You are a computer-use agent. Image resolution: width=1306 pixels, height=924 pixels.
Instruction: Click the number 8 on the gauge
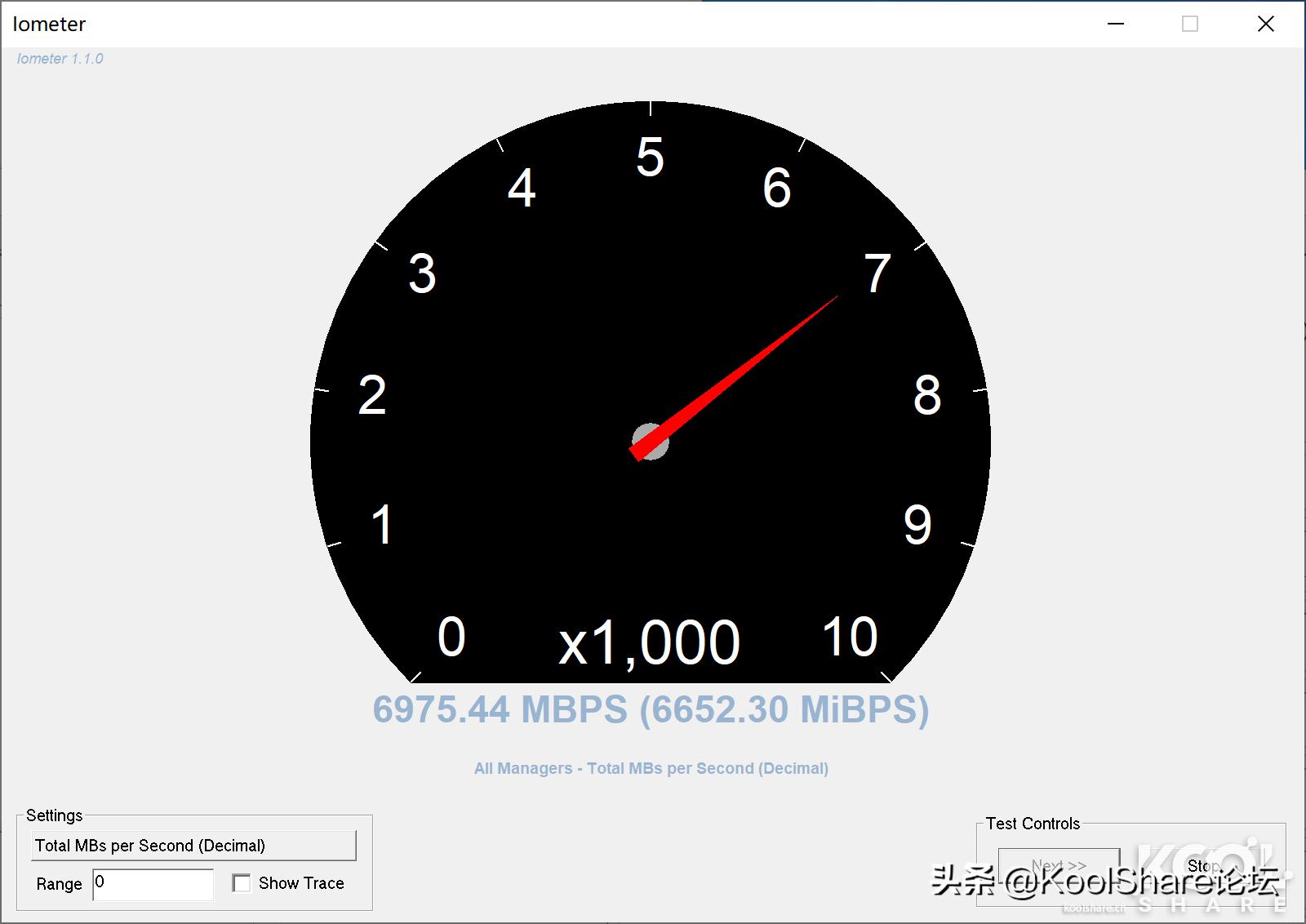927,395
